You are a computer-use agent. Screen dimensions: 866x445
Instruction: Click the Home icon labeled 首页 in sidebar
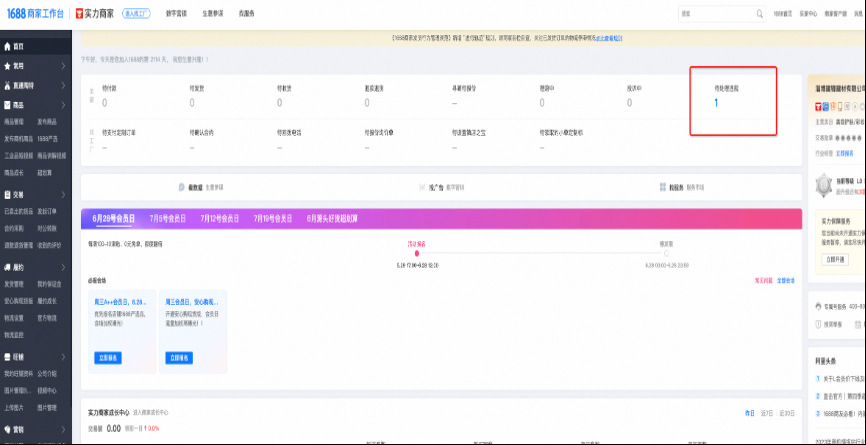pos(7,46)
